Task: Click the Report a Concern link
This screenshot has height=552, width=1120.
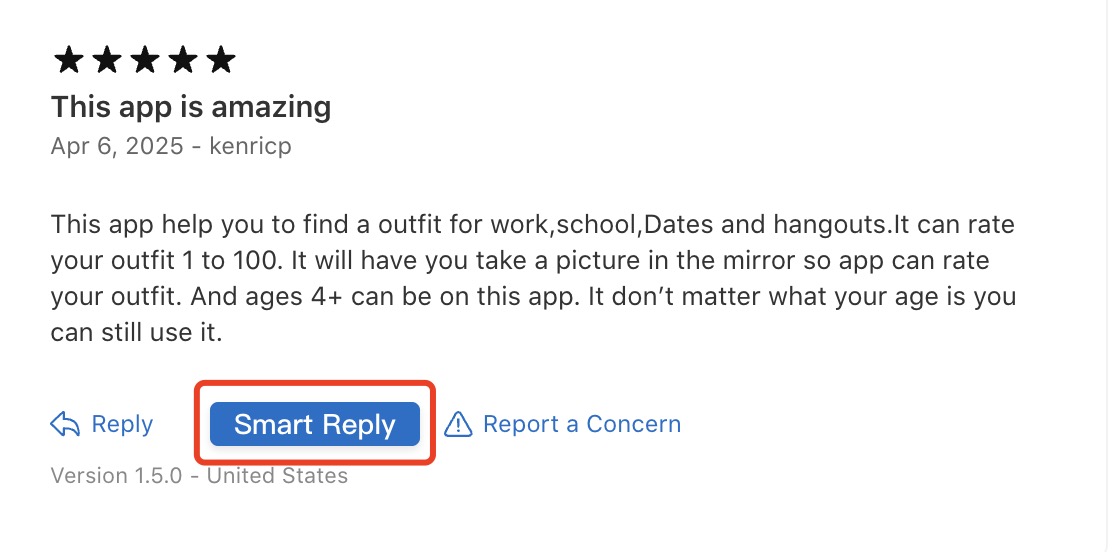Action: tap(581, 424)
